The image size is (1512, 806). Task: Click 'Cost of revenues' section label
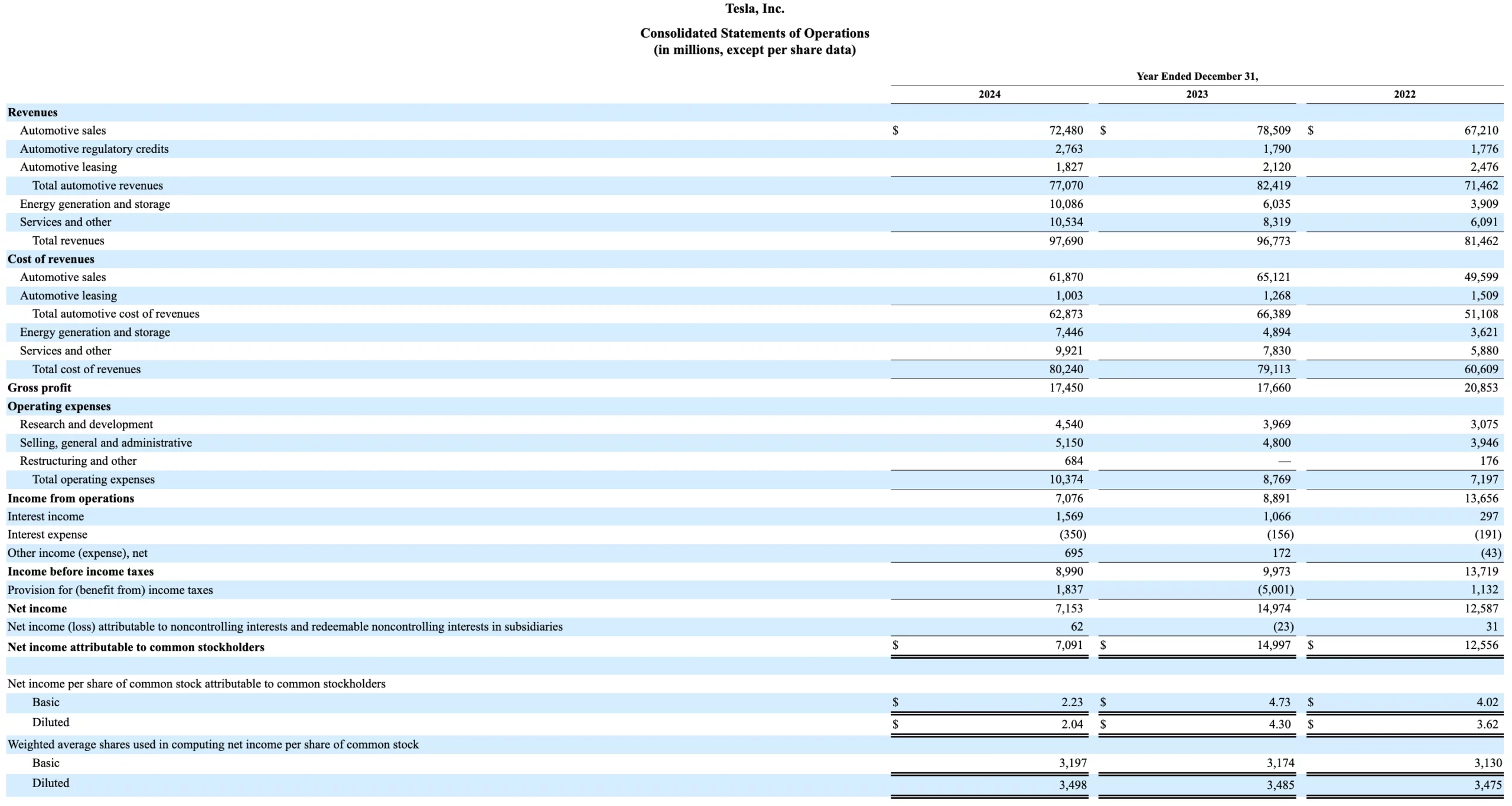(x=51, y=259)
